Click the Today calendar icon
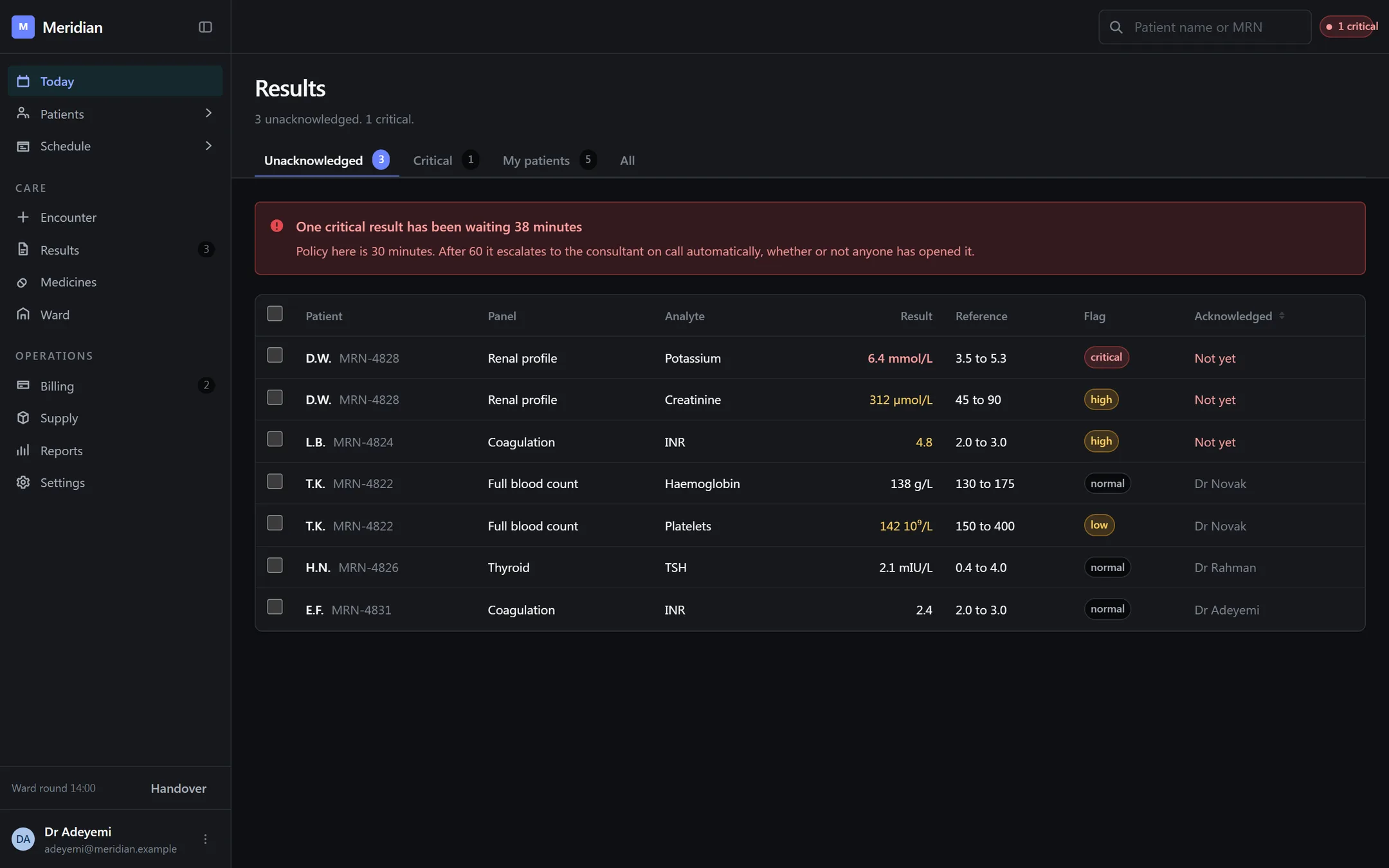 click(x=23, y=82)
